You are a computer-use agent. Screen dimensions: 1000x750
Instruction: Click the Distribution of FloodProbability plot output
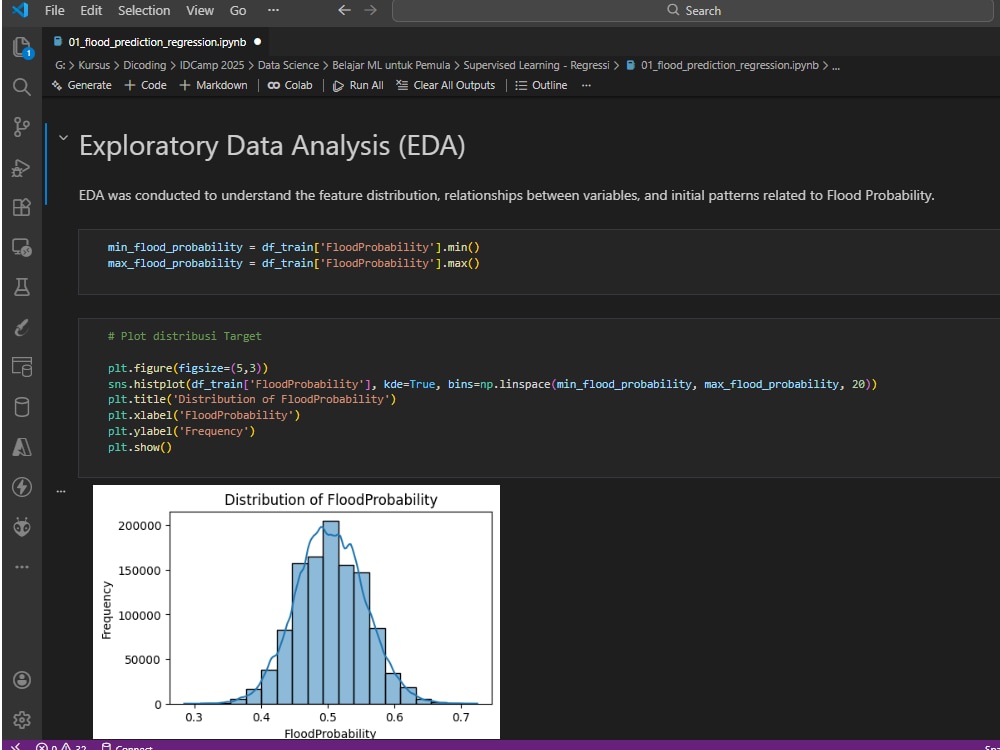pyautogui.click(x=297, y=612)
